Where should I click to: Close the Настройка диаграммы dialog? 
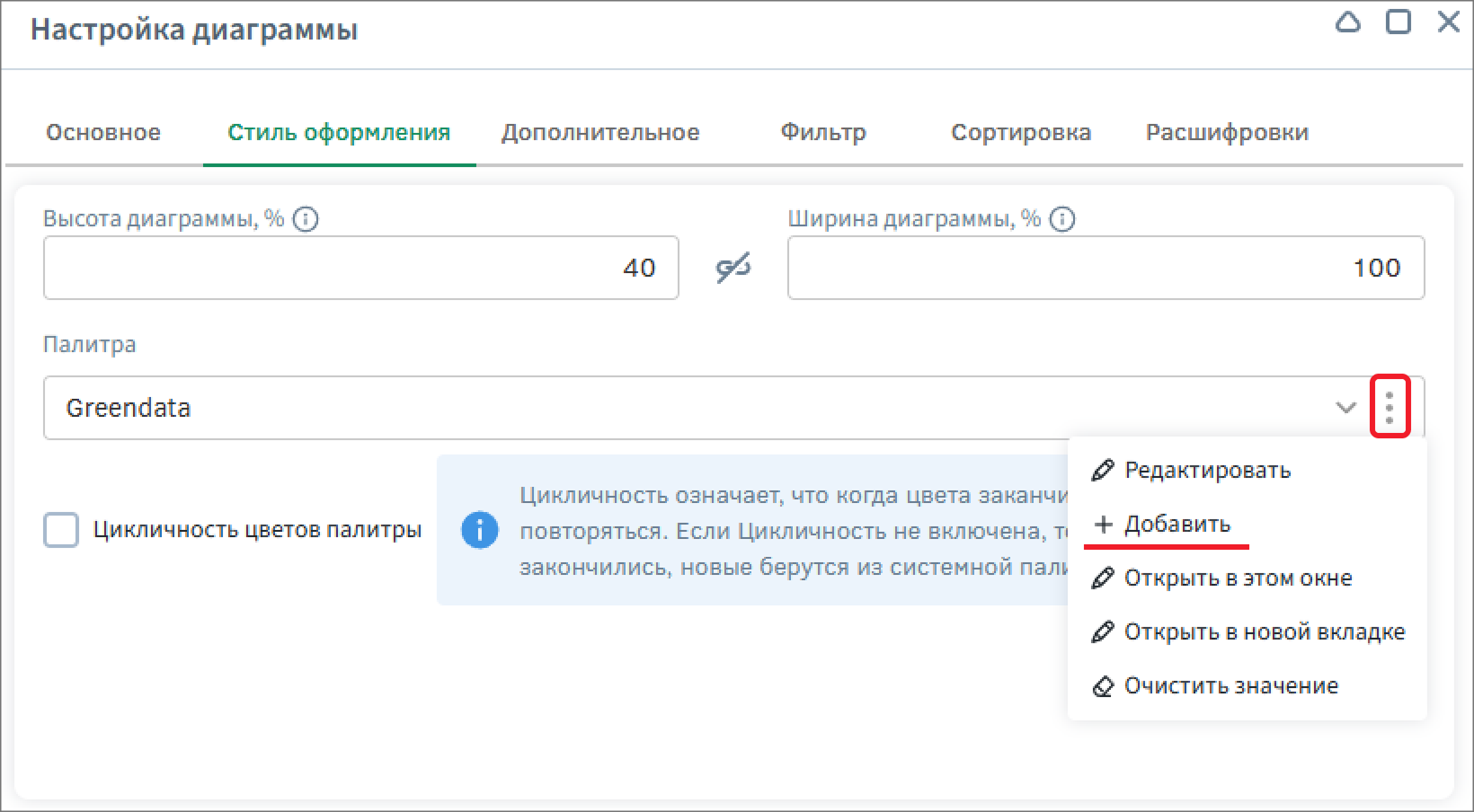coord(1448,22)
